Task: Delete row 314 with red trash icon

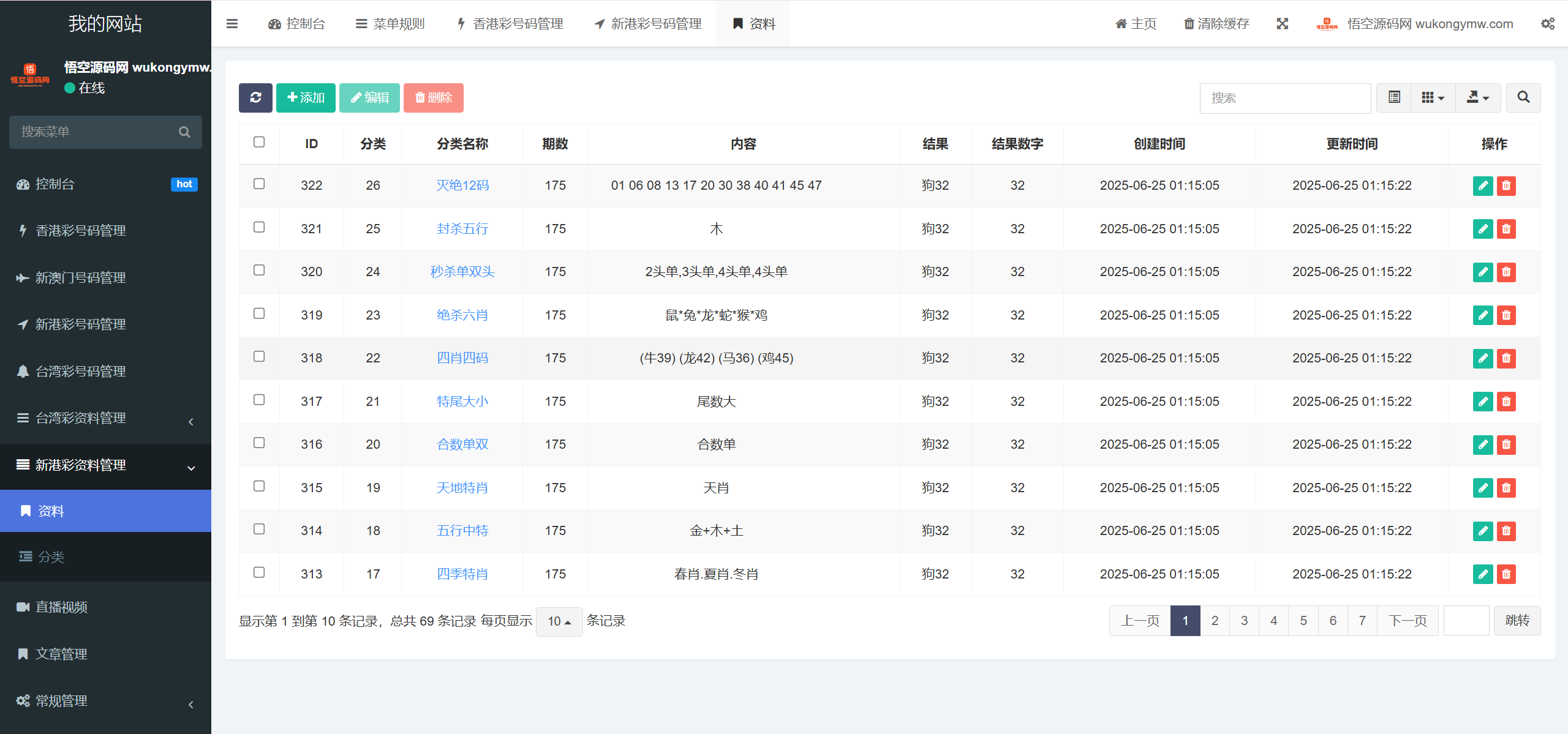Action: tap(1506, 531)
